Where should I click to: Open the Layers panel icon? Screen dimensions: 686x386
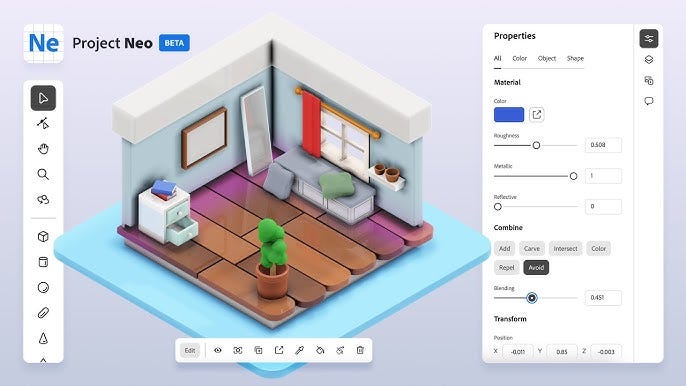click(649, 60)
